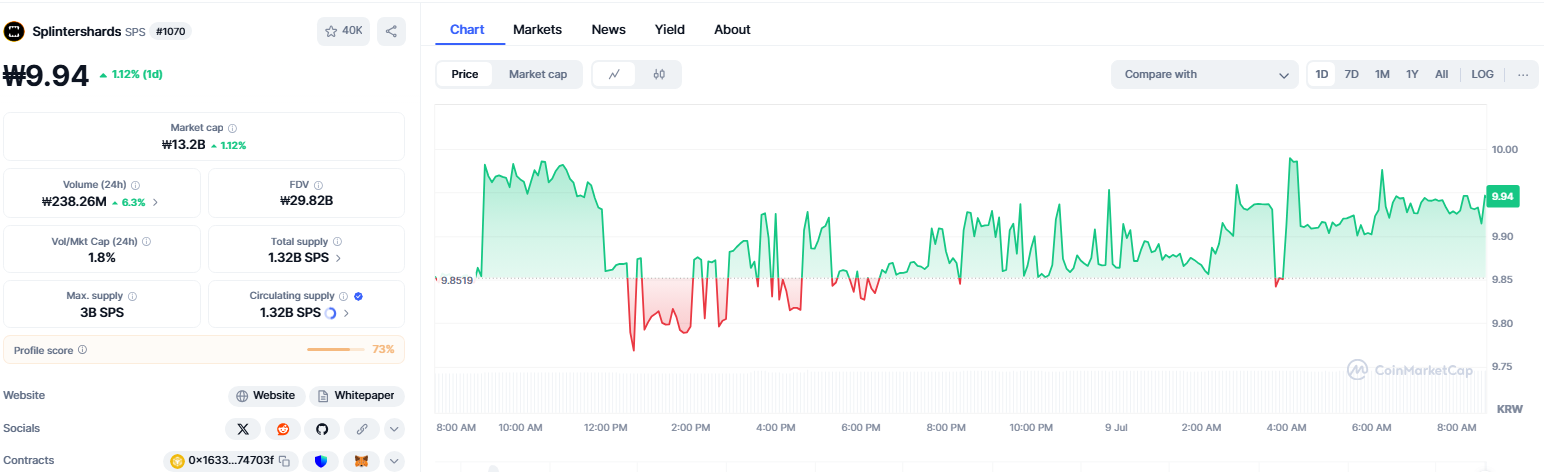The image size is (1544, 472).
Task: Expand more Socials links chevron
Action: (394, 429)
